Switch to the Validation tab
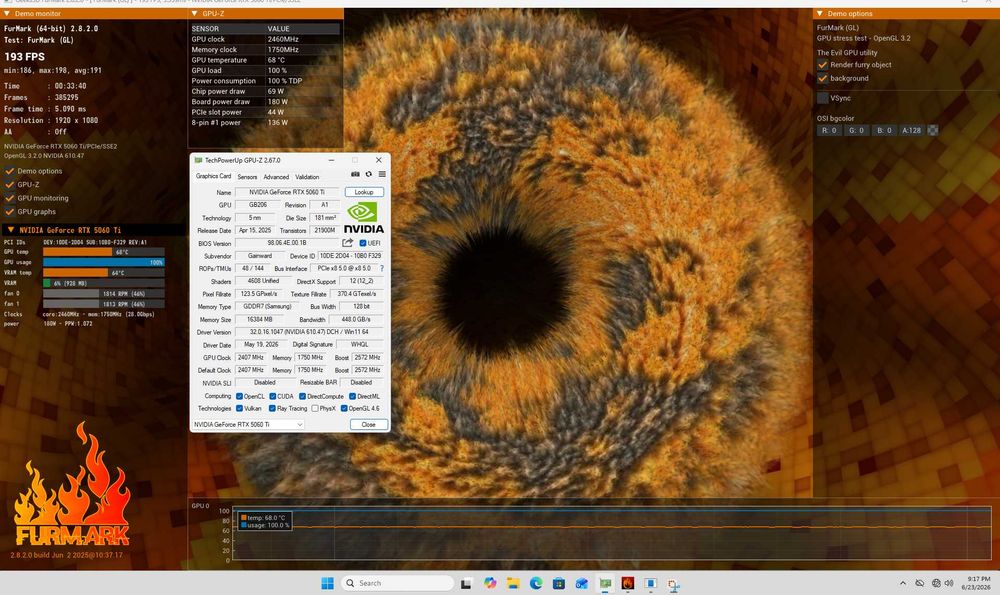1000x595 pixels. (307, 177)
